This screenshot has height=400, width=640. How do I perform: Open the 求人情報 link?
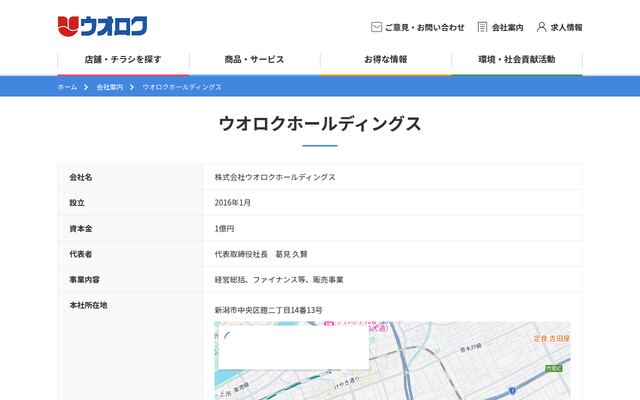click(x=566, y=27)
